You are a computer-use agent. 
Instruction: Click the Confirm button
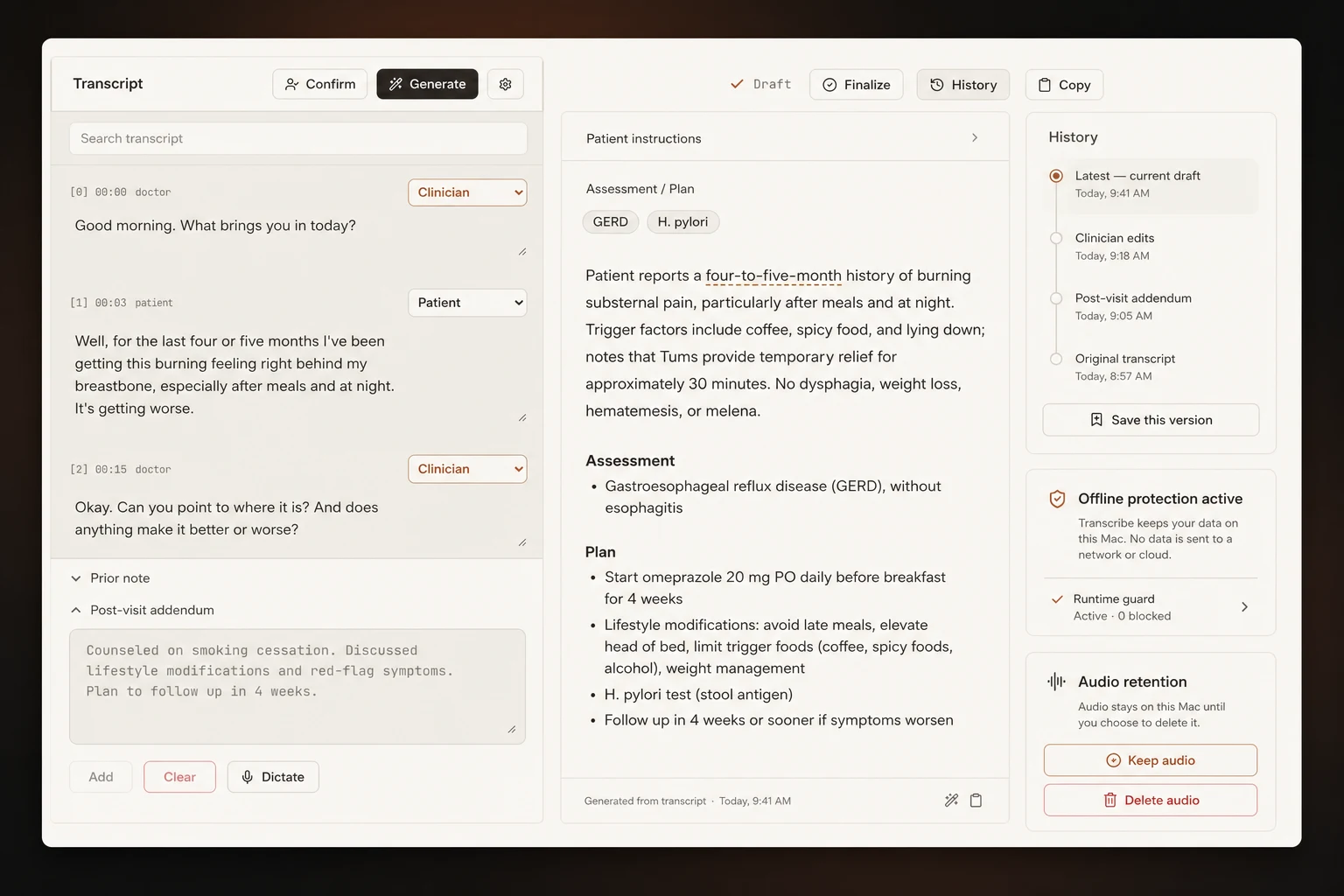pos(319,84)
